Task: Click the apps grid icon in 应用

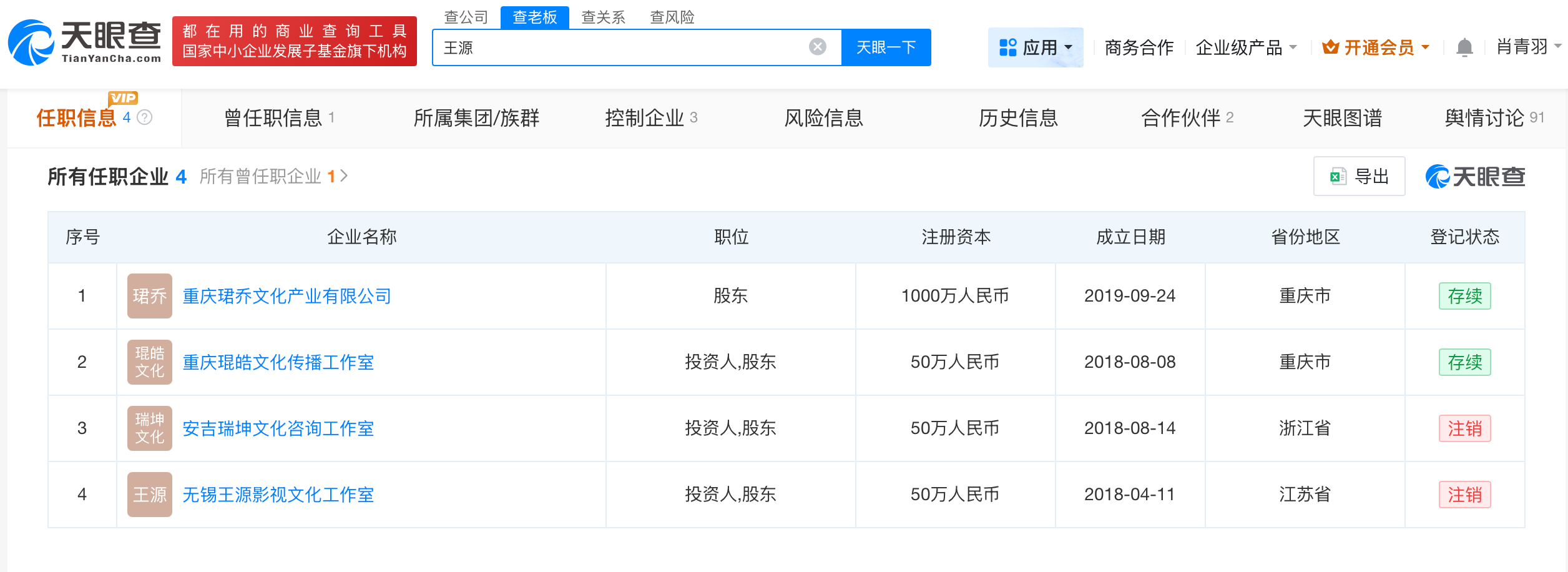Action: [x=1007, y=46]
